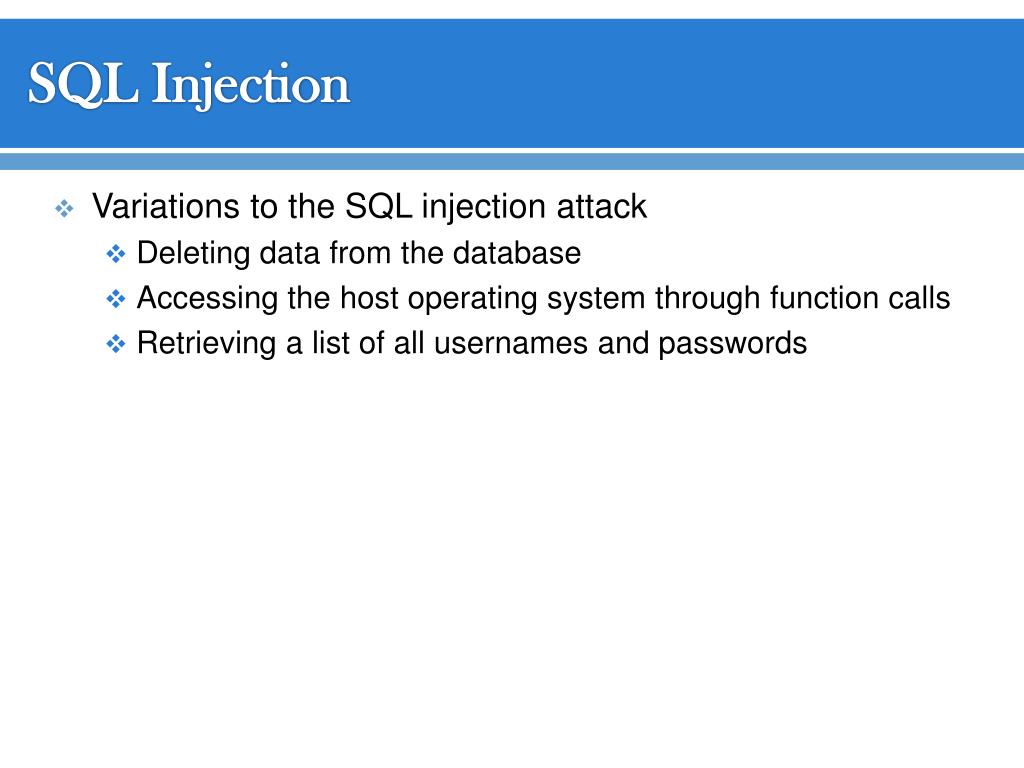Click the Retrieving a list of all usernames line

pos(472,344)
